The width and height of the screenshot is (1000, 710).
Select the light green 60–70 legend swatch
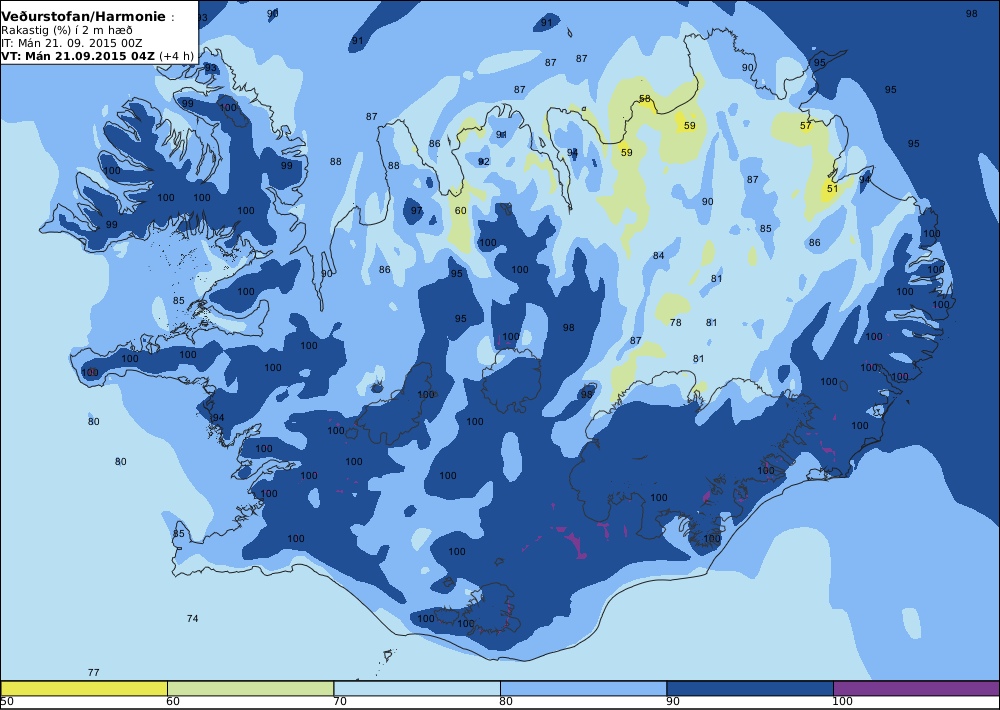[250, 688]
